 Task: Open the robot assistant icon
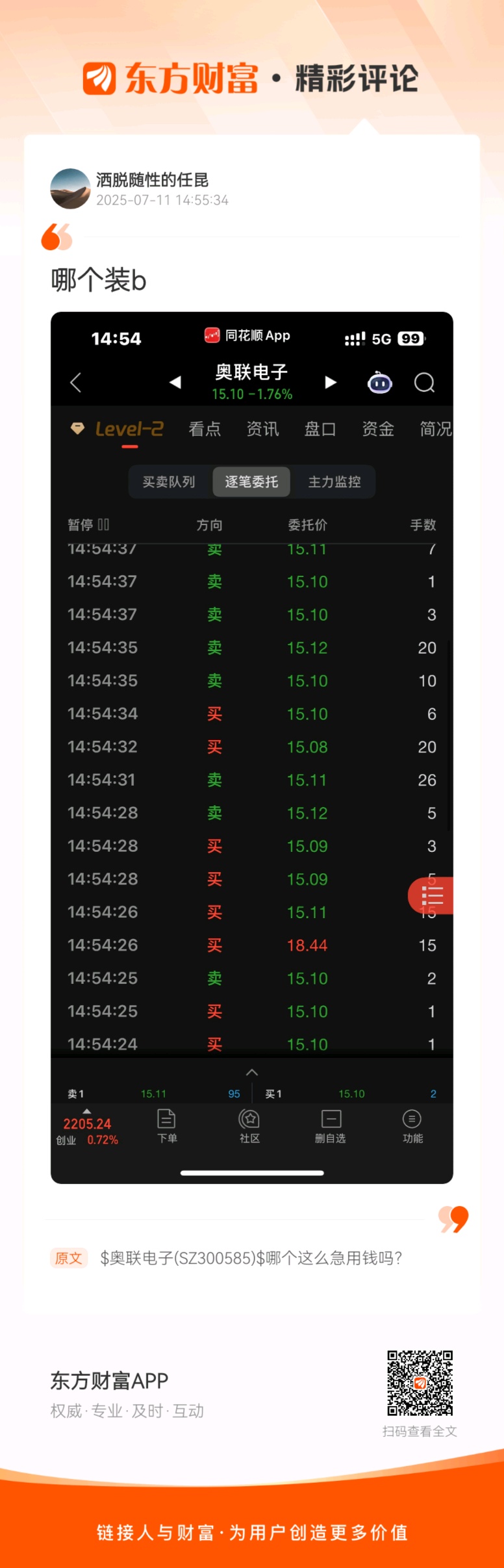point(380,383)
